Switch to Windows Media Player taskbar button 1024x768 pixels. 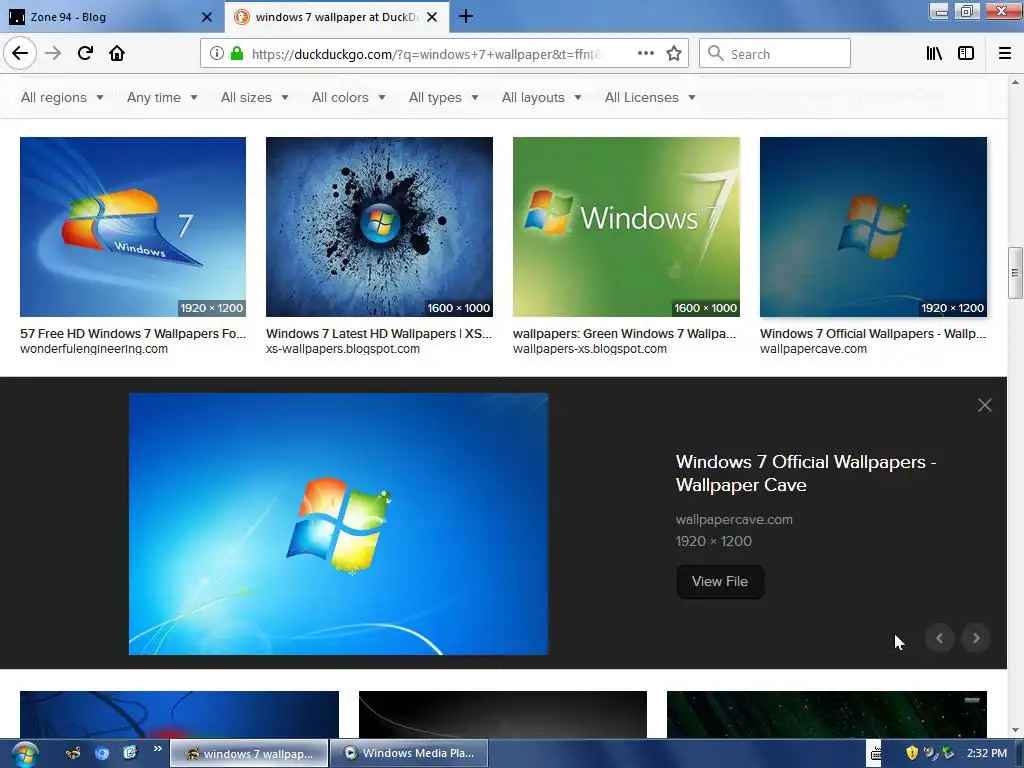(409, 754)
